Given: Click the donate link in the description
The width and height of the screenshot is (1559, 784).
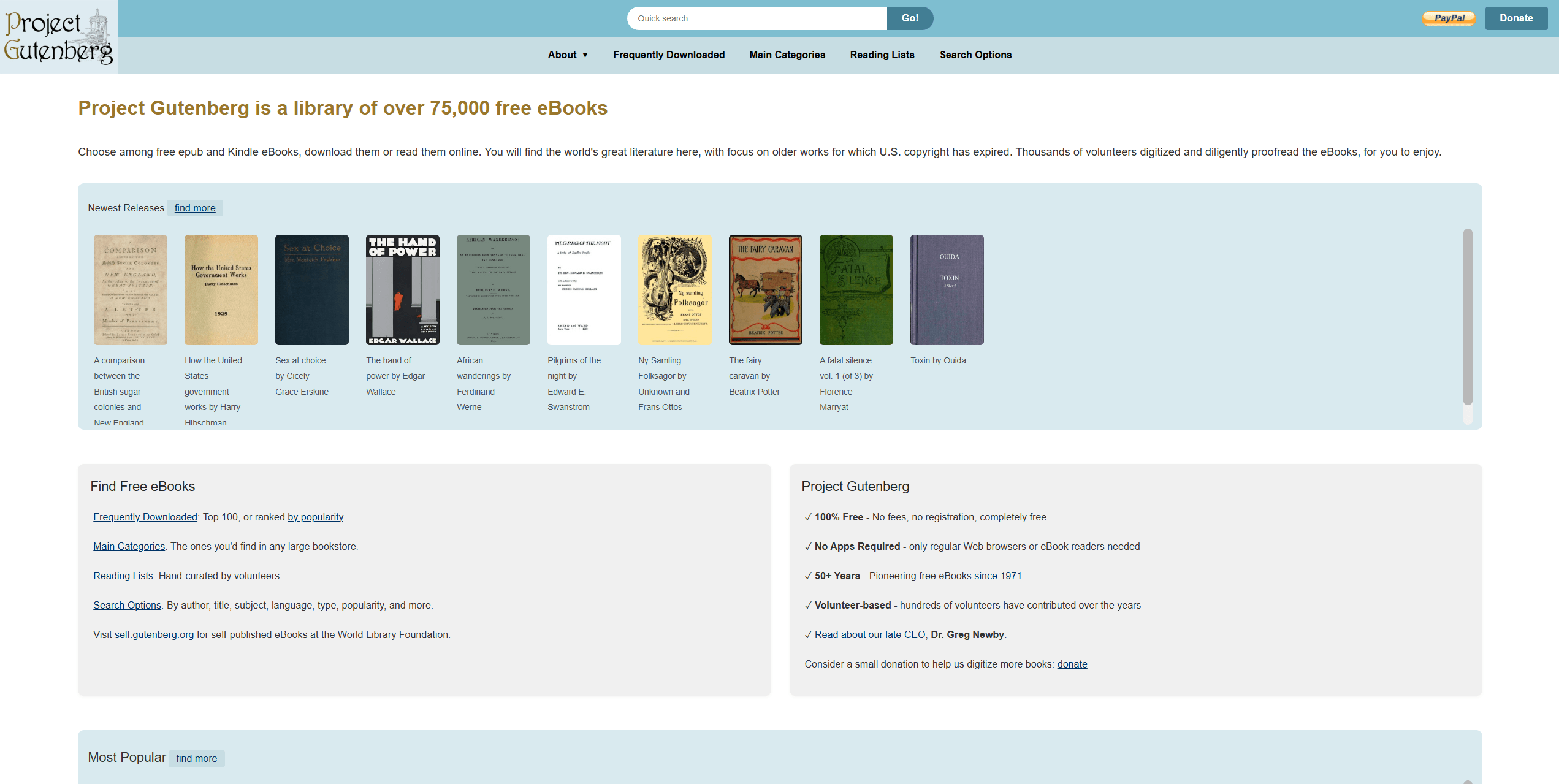Looking at the screenshot, I should 1071,664.
